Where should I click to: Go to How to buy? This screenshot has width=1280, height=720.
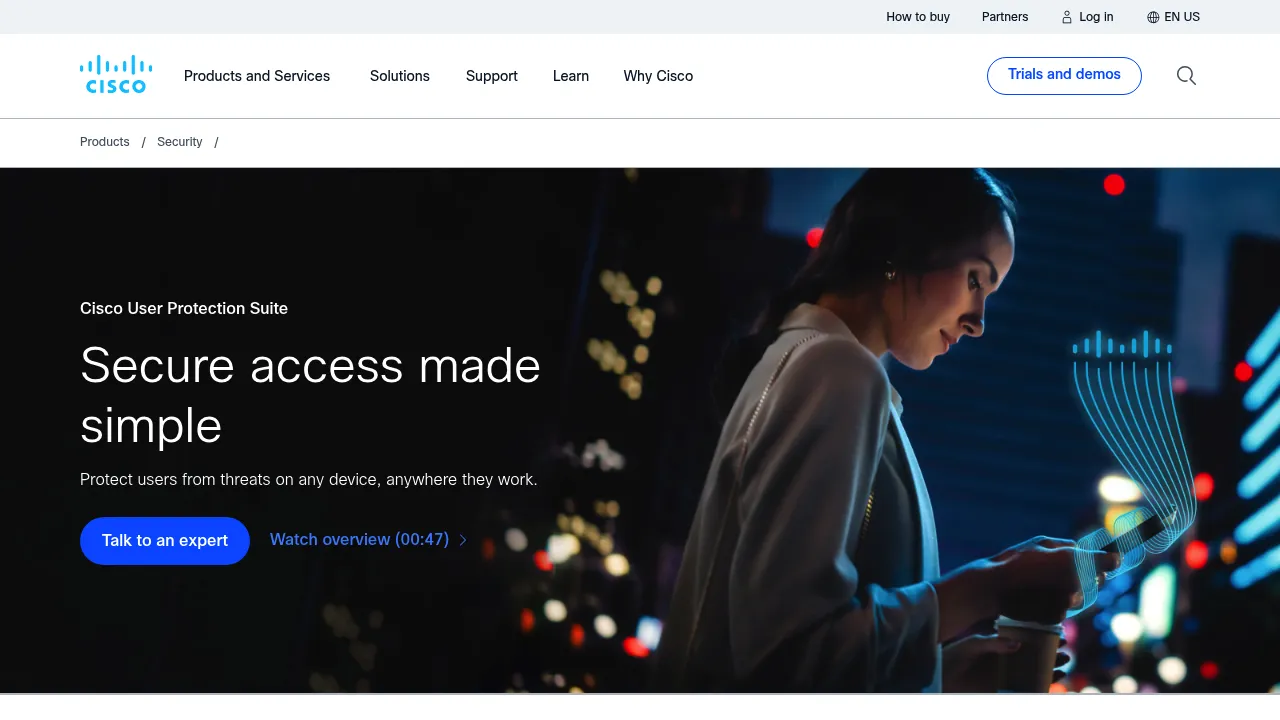tap(918, 17)
